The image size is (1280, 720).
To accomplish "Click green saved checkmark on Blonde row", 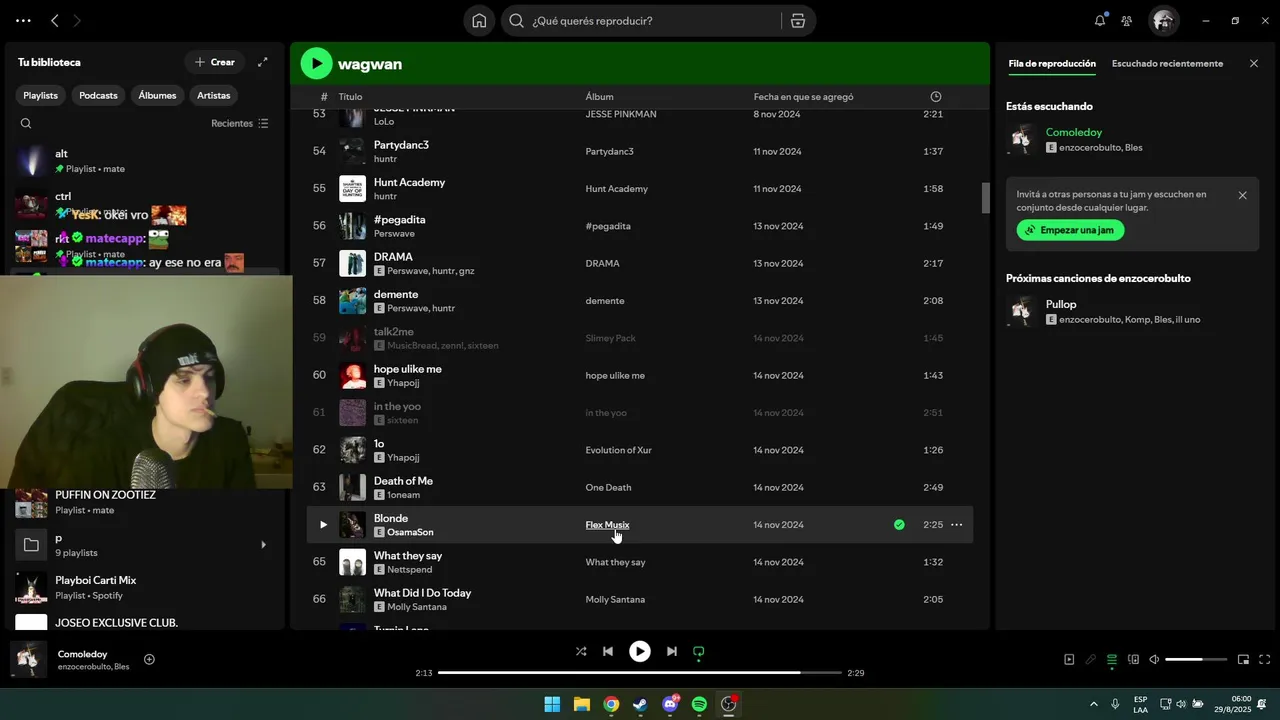I will point(899,525).
